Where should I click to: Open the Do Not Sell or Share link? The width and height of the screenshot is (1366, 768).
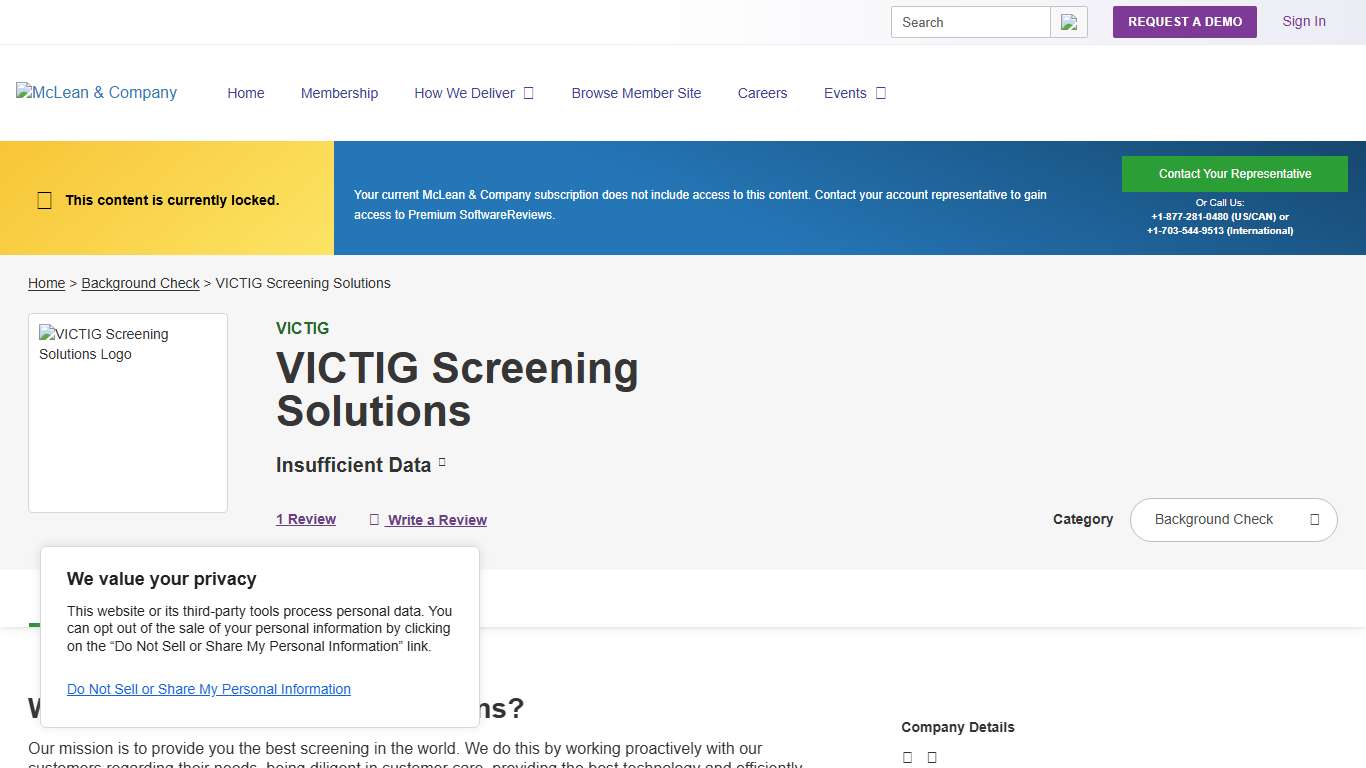[208, 689]
